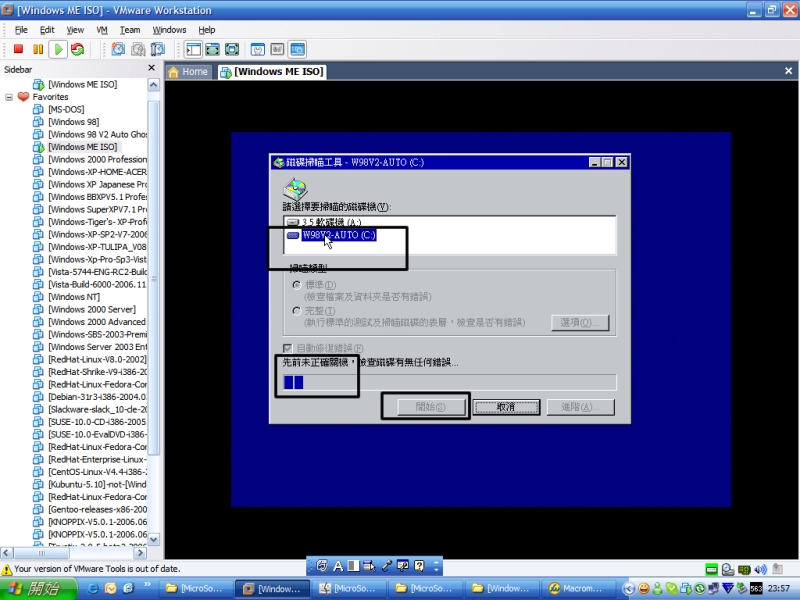Expand hidden system tray icons arrow

pyautogui.click(x=629, y=589)
